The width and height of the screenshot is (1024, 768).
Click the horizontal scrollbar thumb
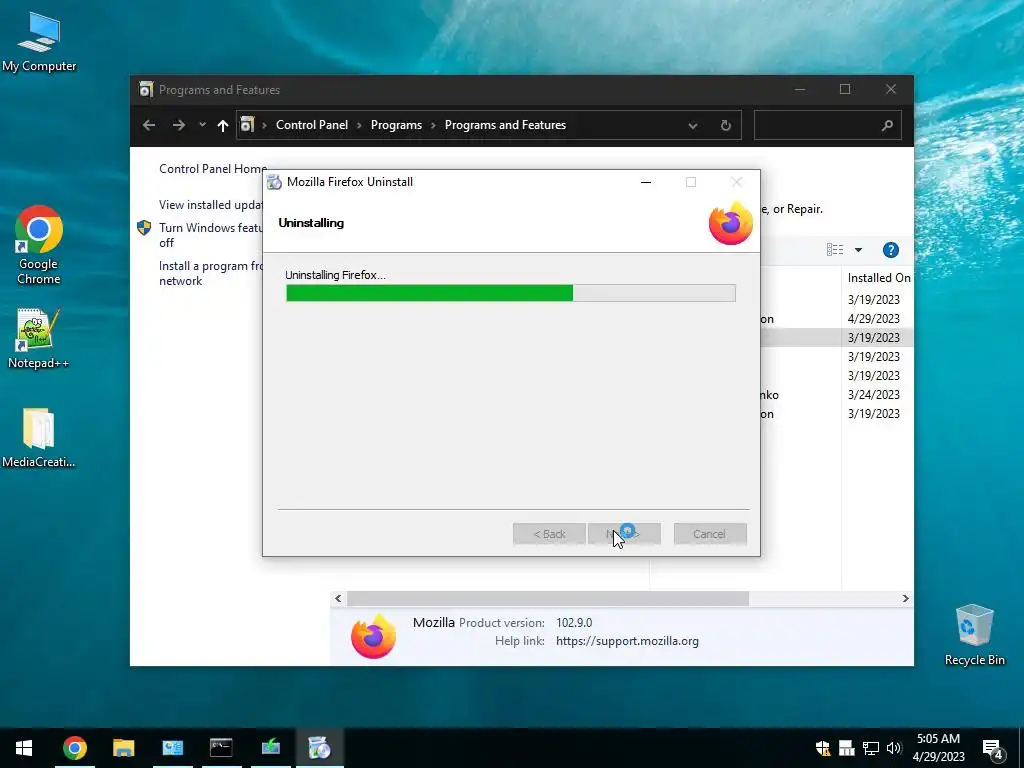(x=547, y=598)
